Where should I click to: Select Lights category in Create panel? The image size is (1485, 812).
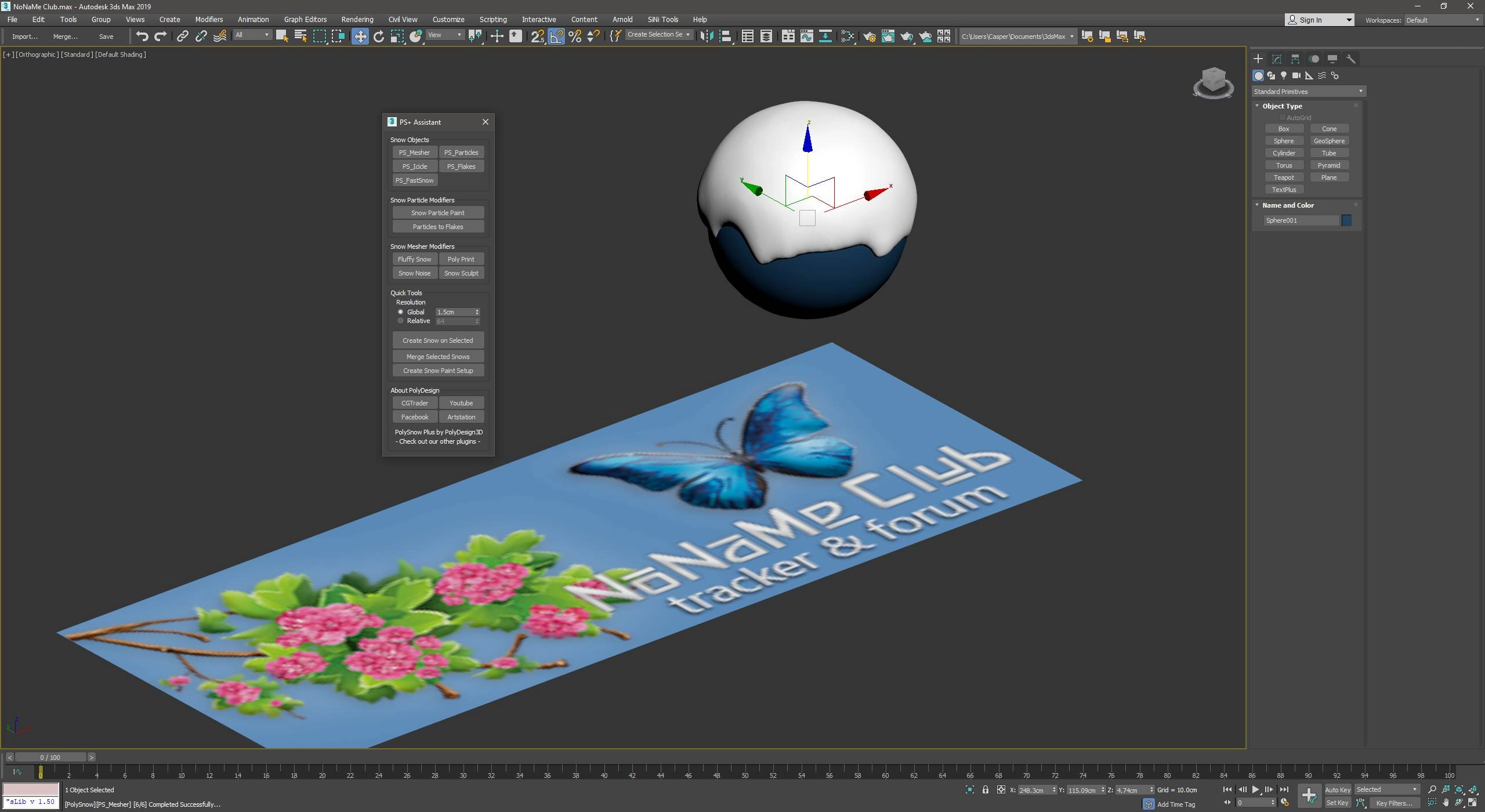1284,75
